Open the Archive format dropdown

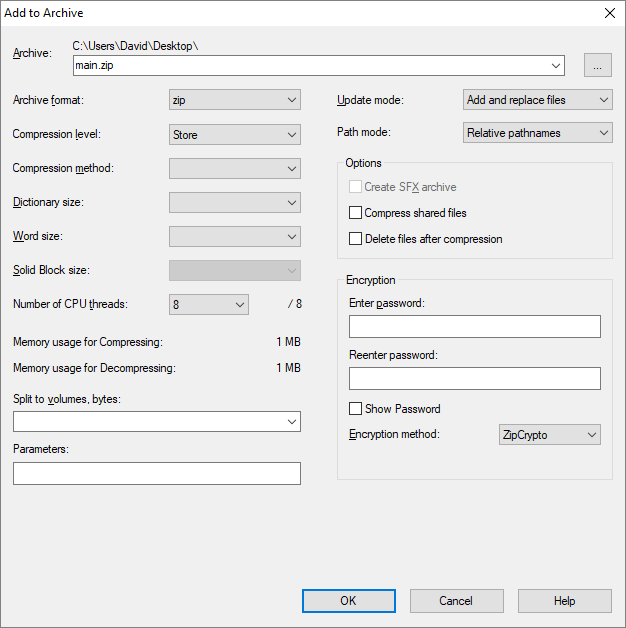235,100
